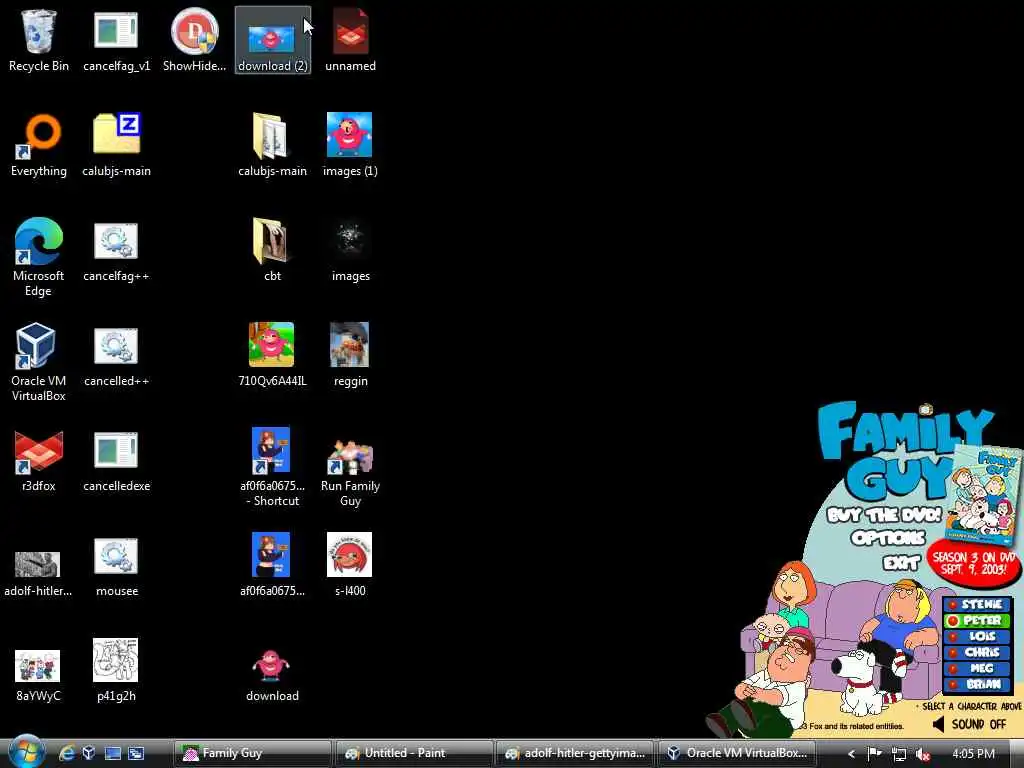Image resolution: width=1024 pixels, height=768 pixels.
Task: Select Chris in Family Guy character list
Action: (x=976, y=652)
